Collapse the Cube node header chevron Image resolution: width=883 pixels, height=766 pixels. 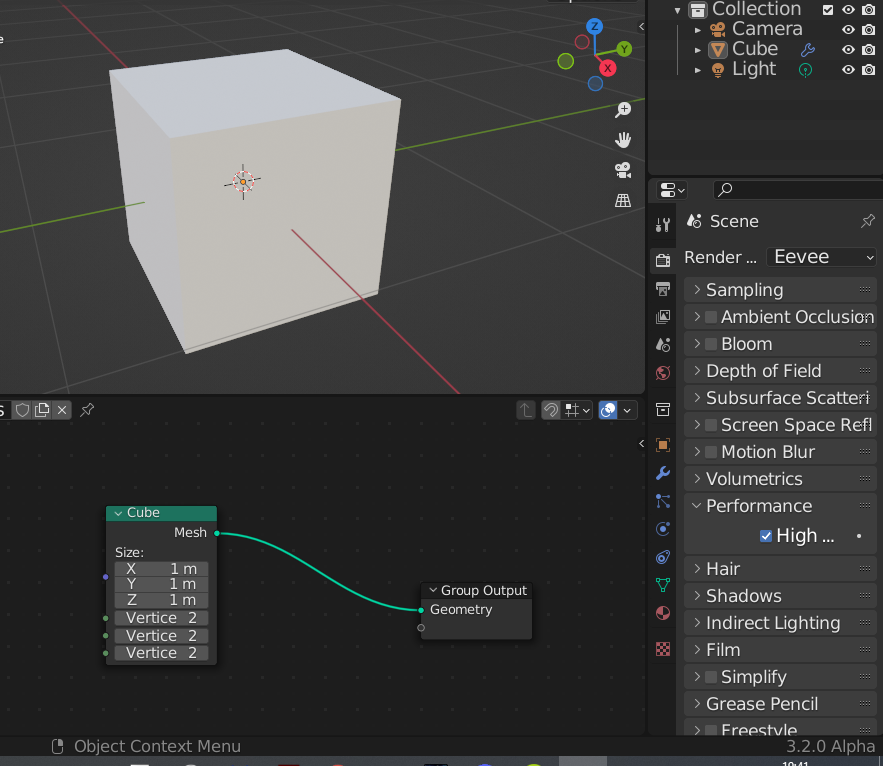click(118, 513)
